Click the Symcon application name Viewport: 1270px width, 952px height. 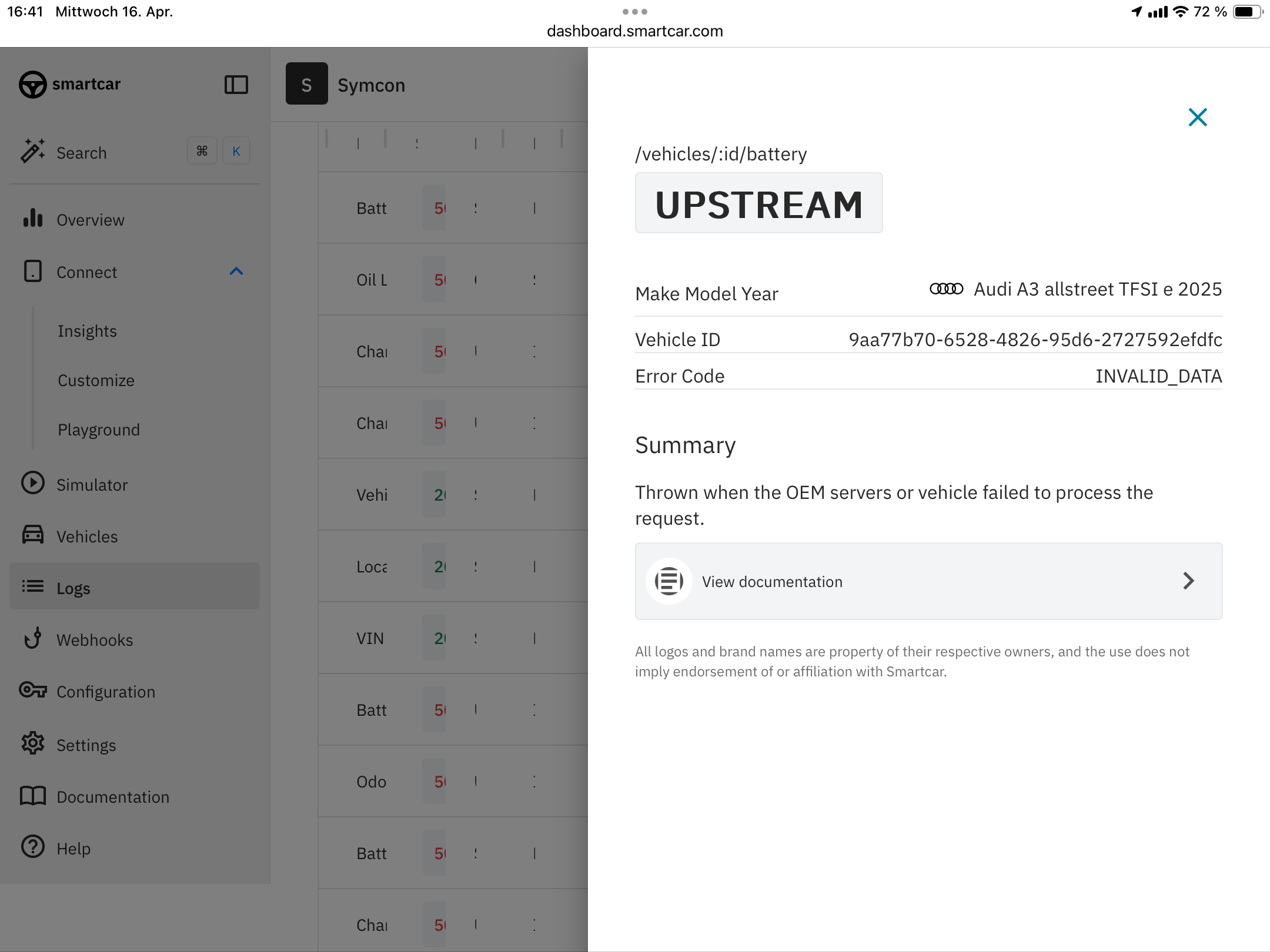(x=372, y=85)
